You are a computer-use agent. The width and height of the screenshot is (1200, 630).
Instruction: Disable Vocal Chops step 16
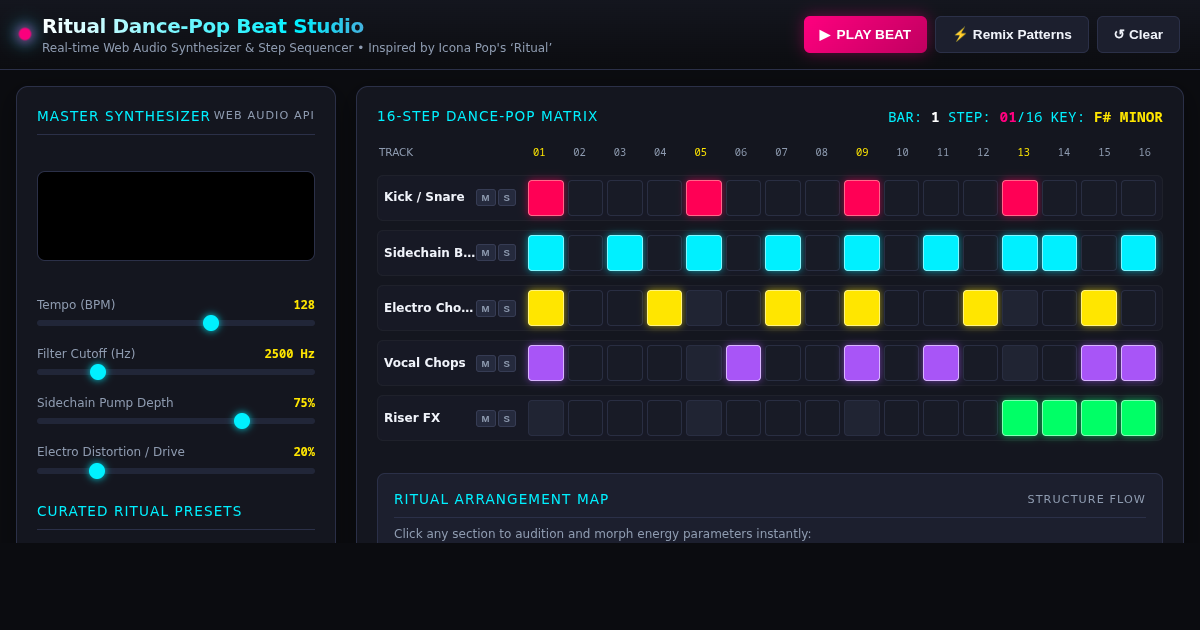click(1138, 363)
